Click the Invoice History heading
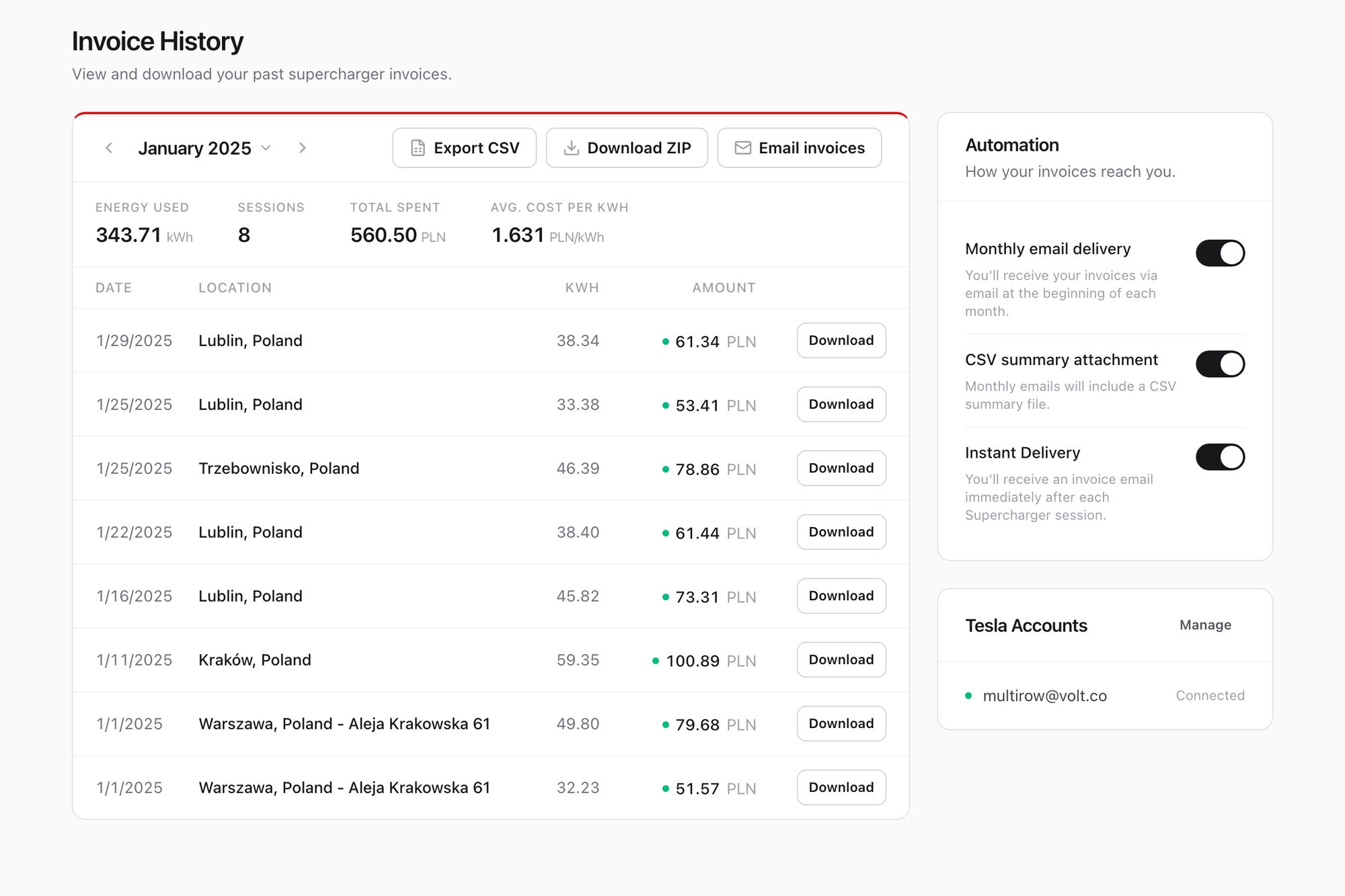The height and width of the screenshot is (896, 1345). click(x=157, y=42)
